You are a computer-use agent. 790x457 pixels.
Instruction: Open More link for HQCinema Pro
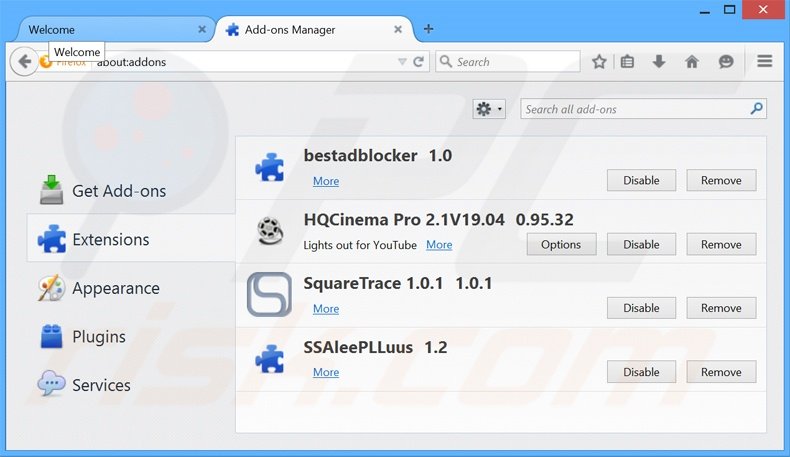click(439, 245)
